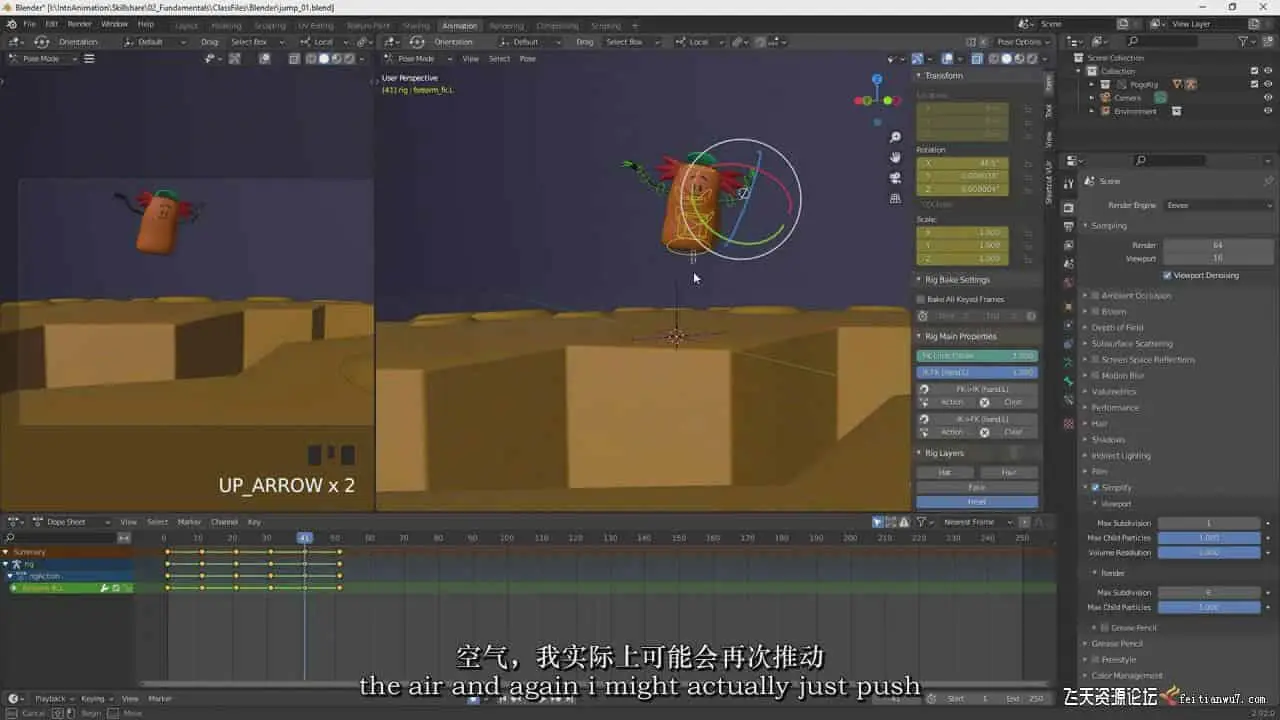
Task: Click the hamburger menu icon beside Pose Mode
Action: tap(89, 58)
